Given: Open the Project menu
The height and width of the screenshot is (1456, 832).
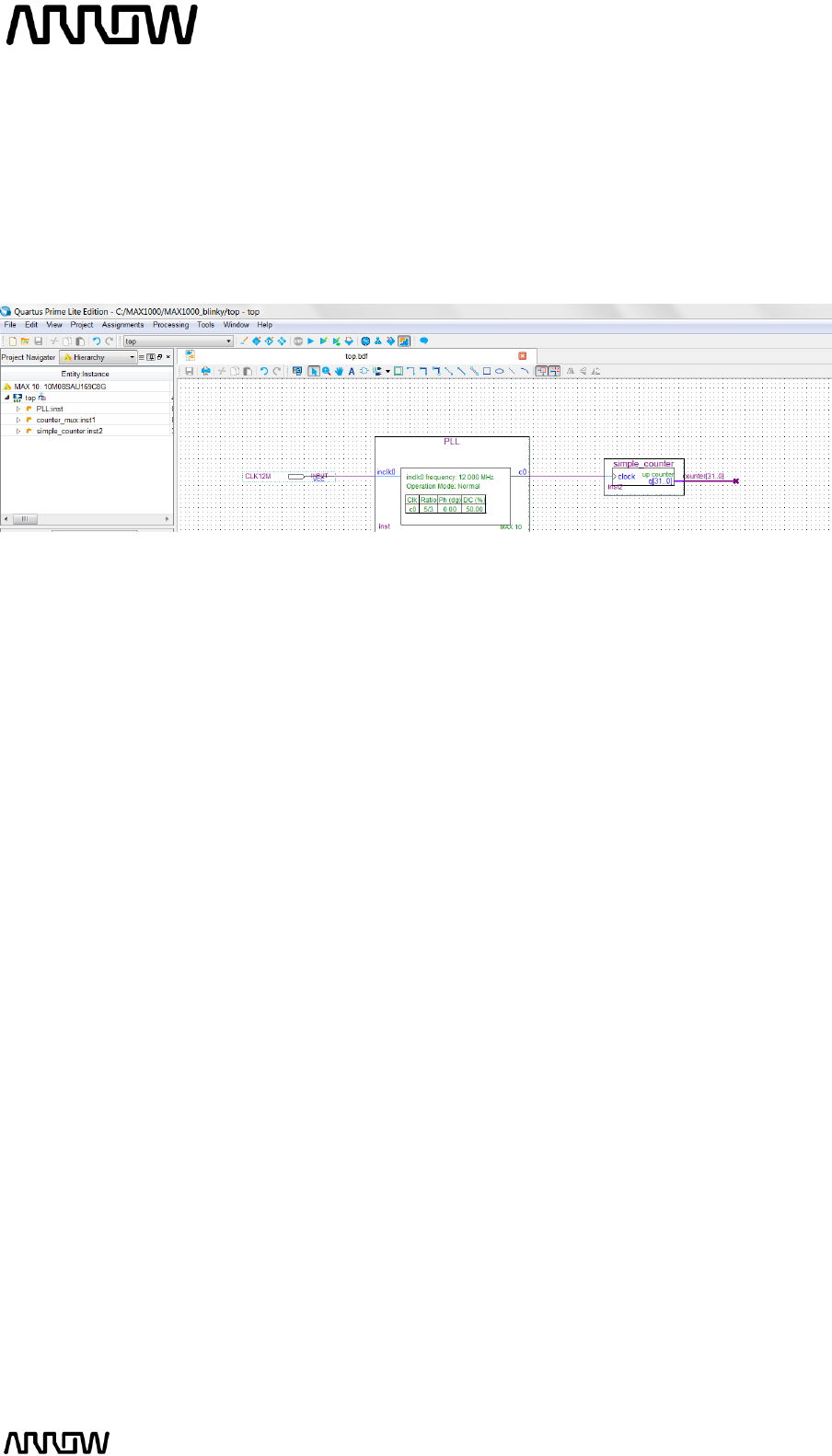Looking at the screenshot, I should [82, 325].
